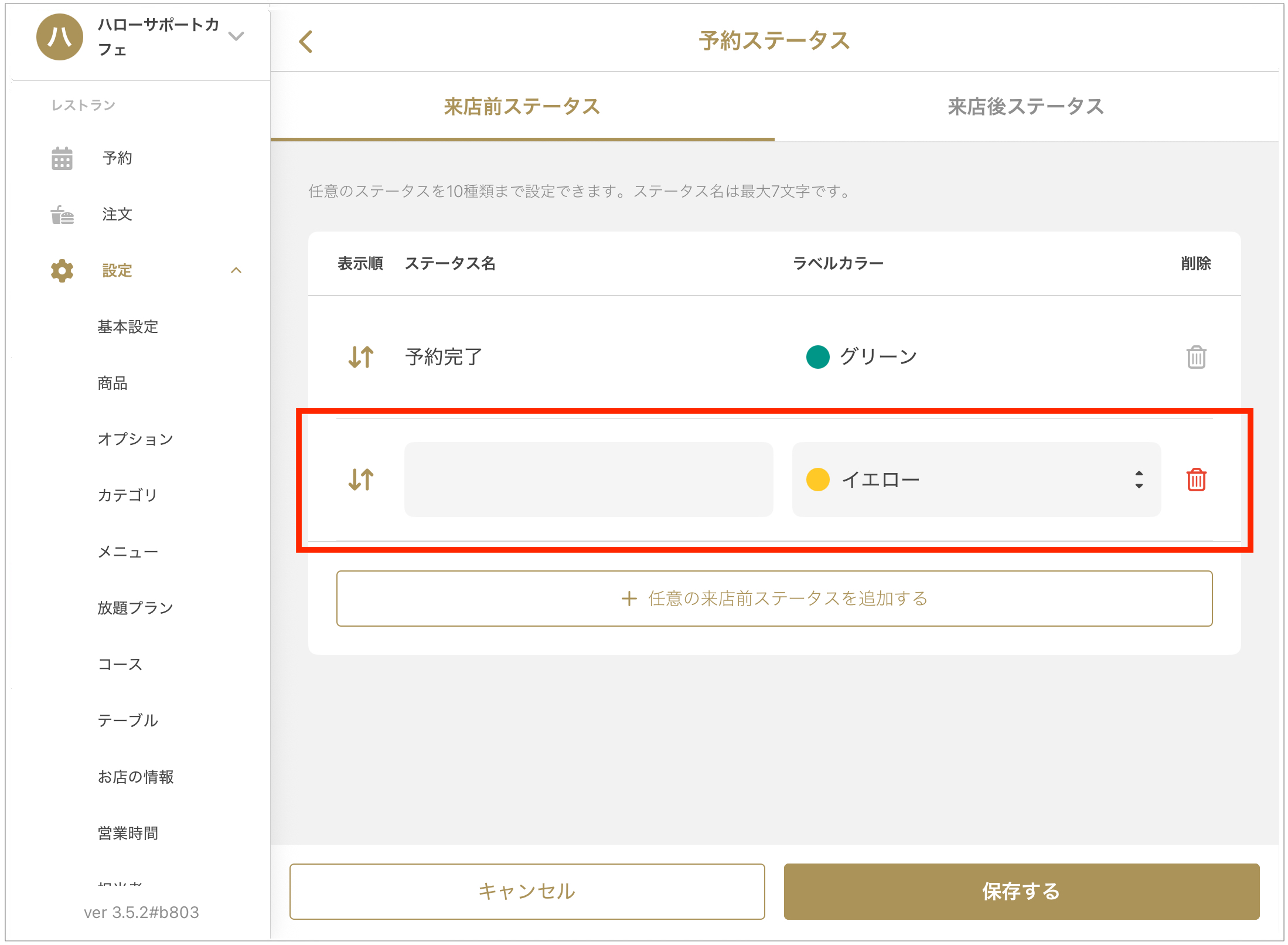Click sort arrows for 予約完了 row
The height and width of the screenshot is (945, 1288).
[x=361, y=356]
